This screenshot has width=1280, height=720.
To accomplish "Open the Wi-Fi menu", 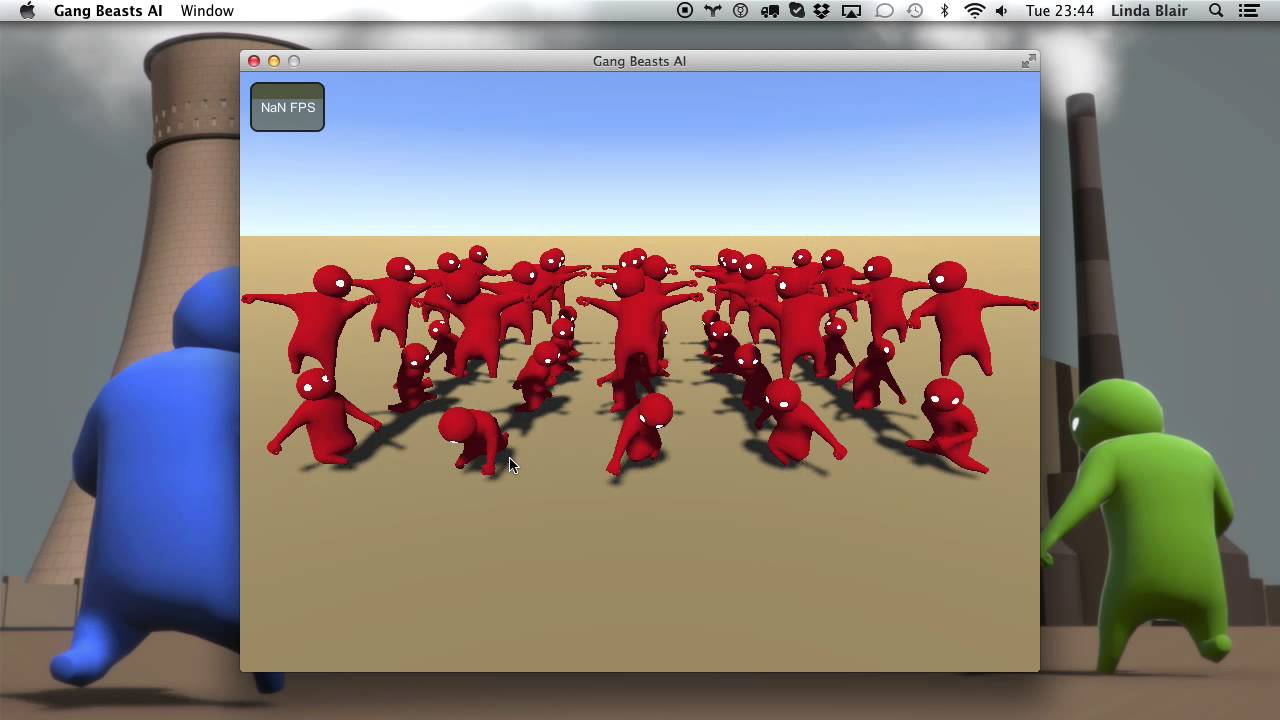I will [974, 11].
